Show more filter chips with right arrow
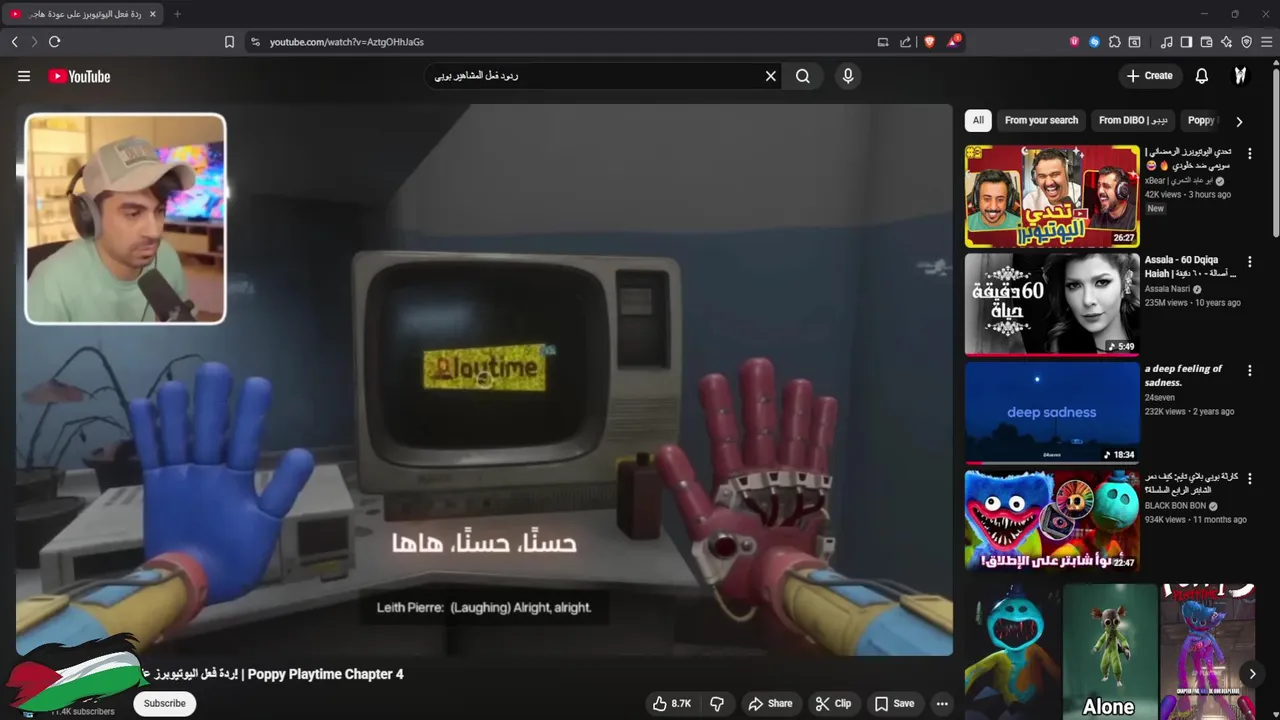Screen dimensions: 1280x720 pos(1239,121)
